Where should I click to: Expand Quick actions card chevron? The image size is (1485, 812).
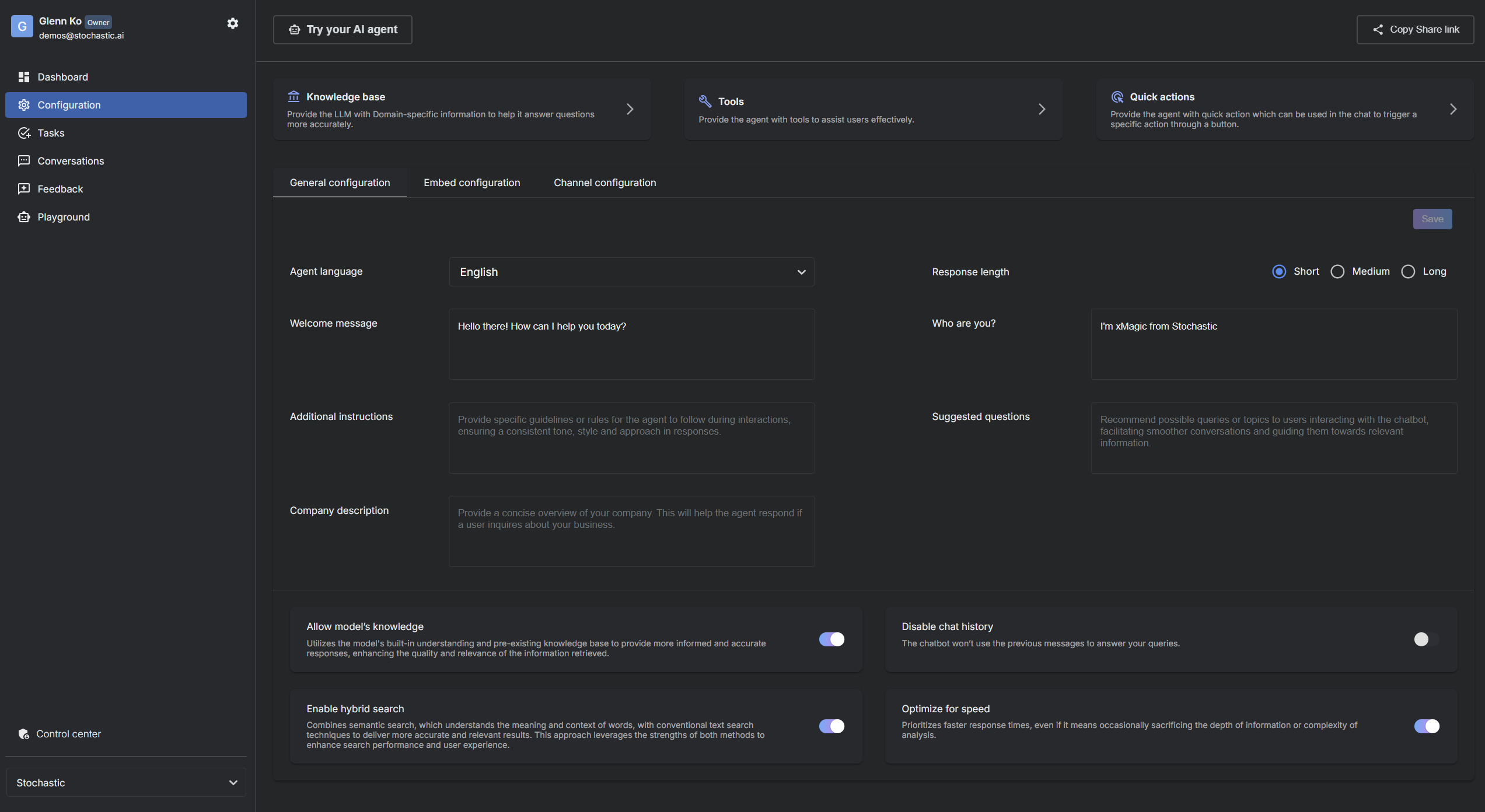coord(1453,109)
